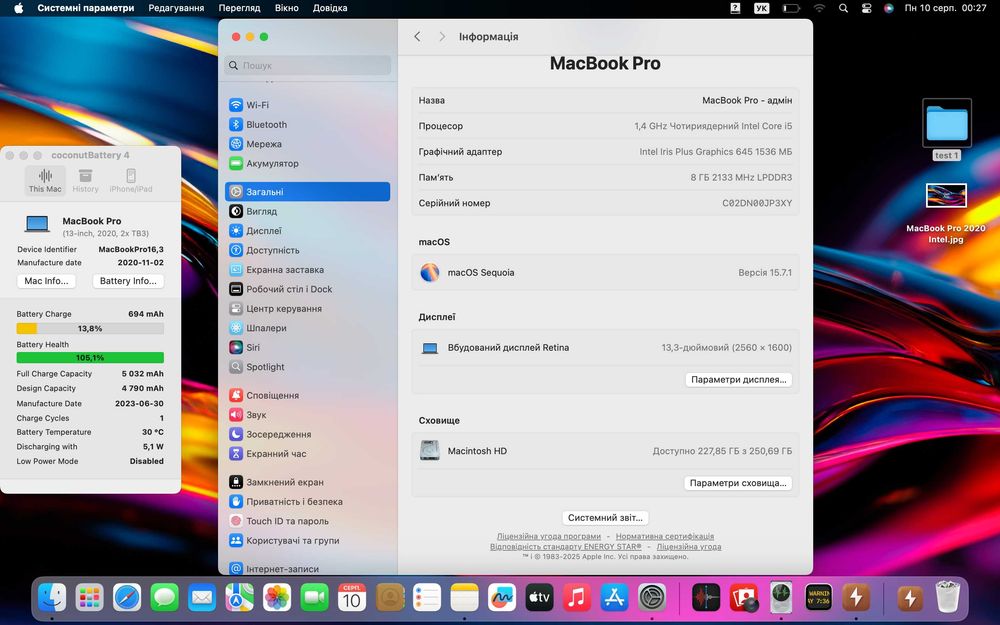Image resolution: width=1000 pixels, height=625 pixels.
Task: Open Екранний час settings
Action: (307, 453)
